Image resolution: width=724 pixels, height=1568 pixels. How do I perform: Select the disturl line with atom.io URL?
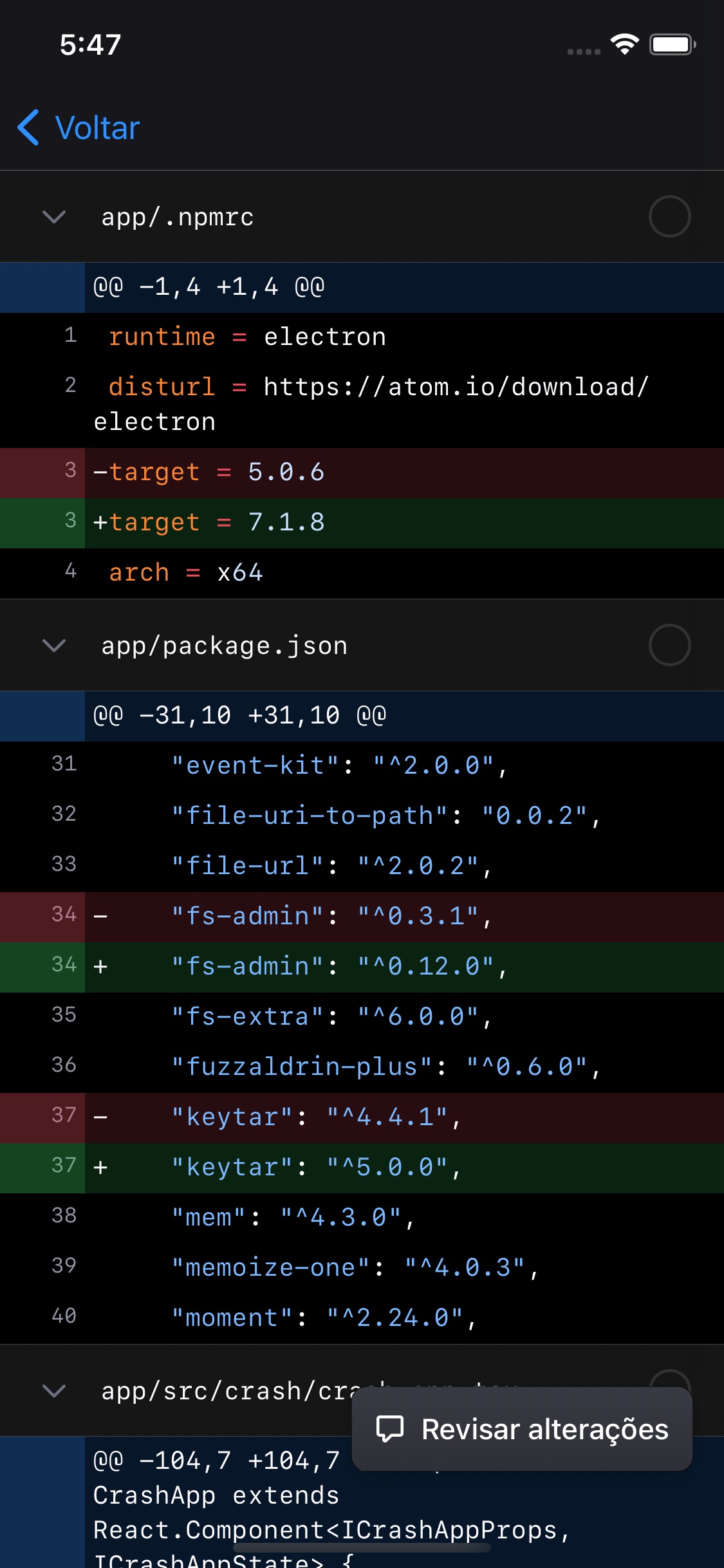pos(362,405)
